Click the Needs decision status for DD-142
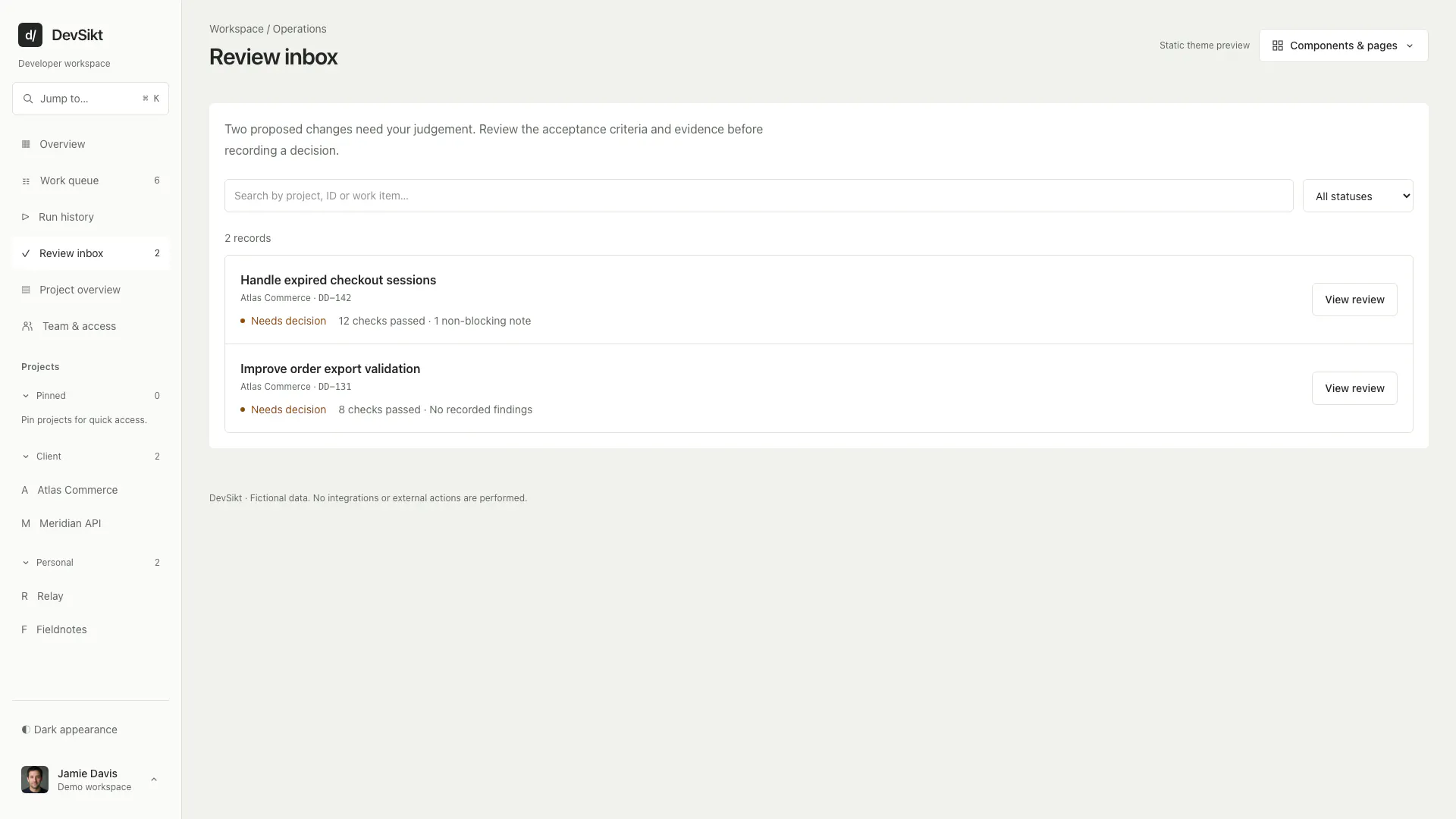 pyautogui.click(x=284, y=321)
